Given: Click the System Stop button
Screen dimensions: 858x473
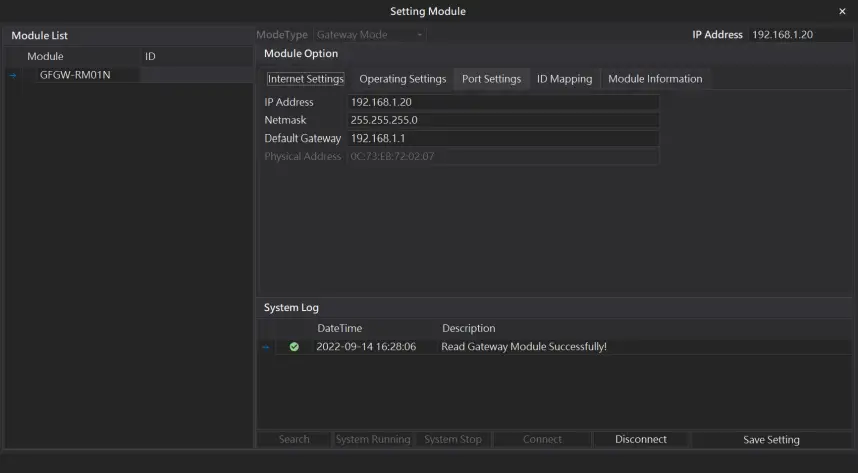Looking at the screenshot, I should click(453, 439).
